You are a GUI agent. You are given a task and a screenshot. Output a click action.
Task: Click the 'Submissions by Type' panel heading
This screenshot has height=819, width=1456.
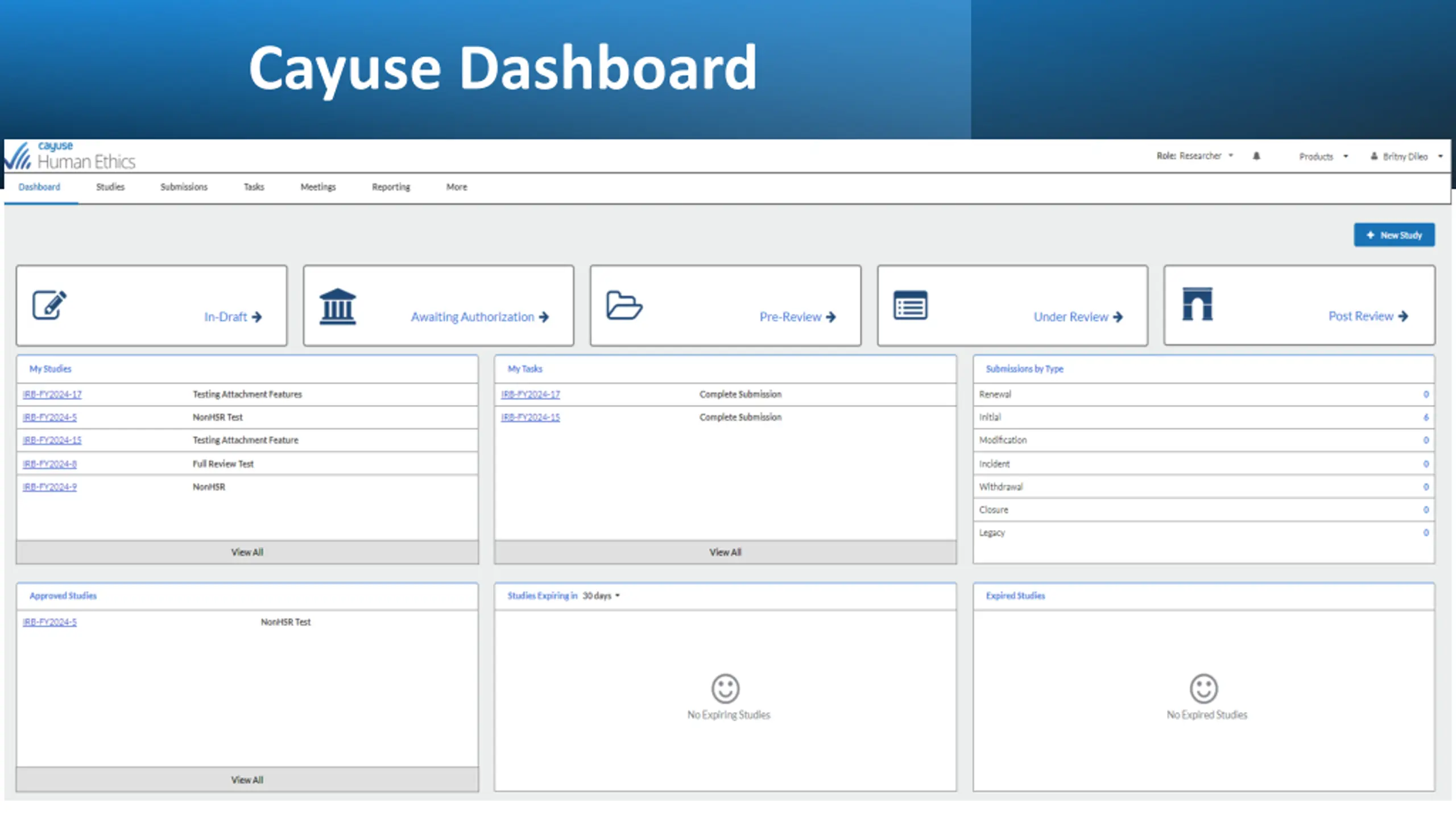1024,369
